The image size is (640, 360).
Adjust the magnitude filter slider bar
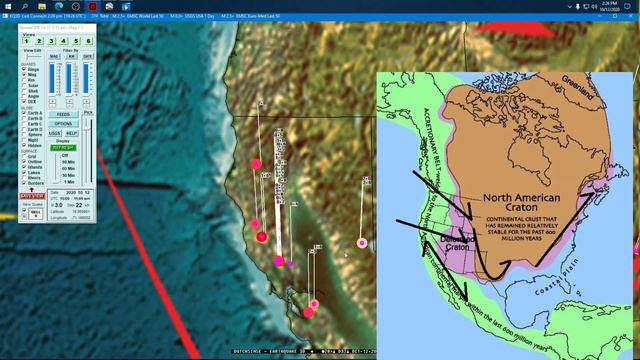52,78
